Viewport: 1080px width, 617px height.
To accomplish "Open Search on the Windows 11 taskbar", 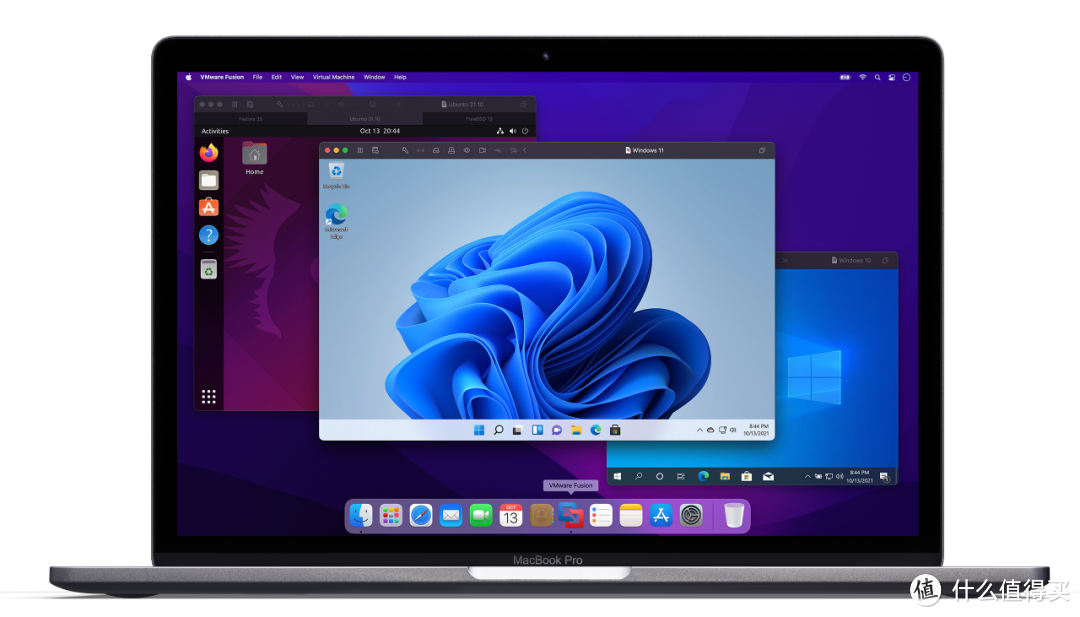I will coord(498,430).
